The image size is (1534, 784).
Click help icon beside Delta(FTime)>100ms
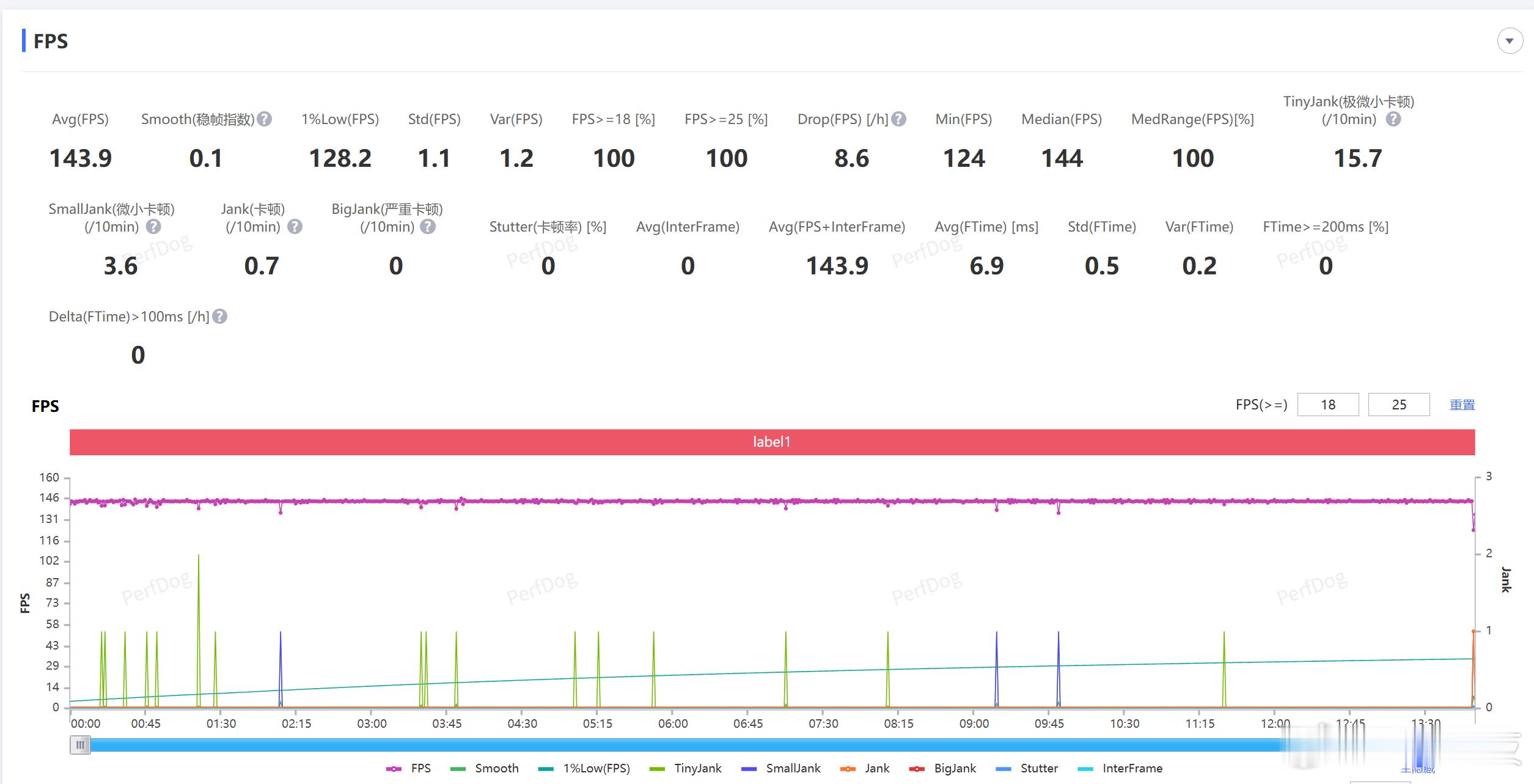tap(220, 317)
